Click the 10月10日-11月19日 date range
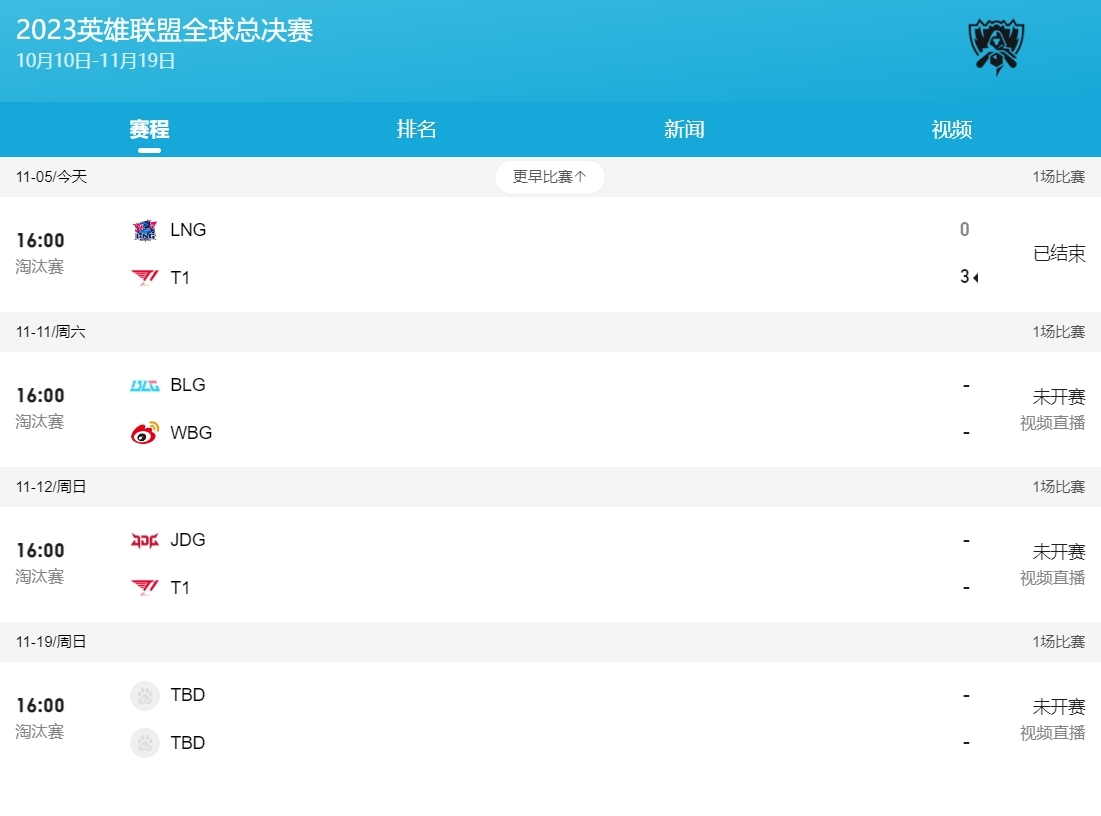Screen dimensions: 1101x816 (95, 61)
